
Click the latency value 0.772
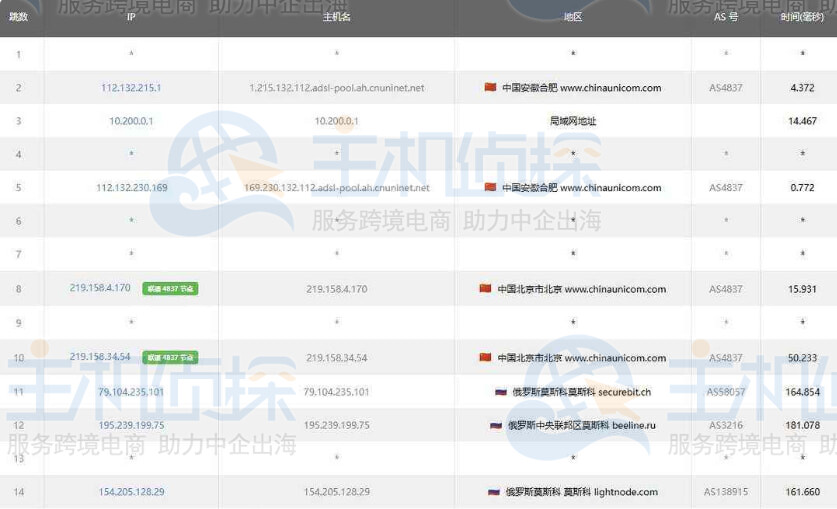pyautogui.click(x=802, y=187)
